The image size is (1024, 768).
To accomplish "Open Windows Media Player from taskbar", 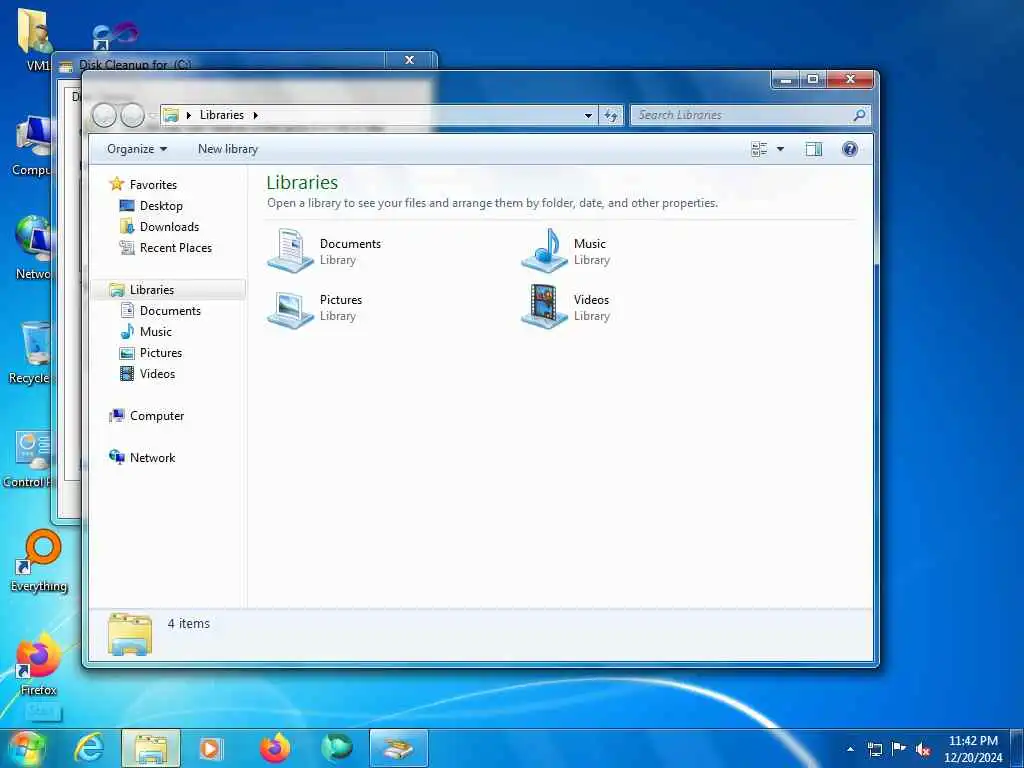I will [x=210, y=748].
